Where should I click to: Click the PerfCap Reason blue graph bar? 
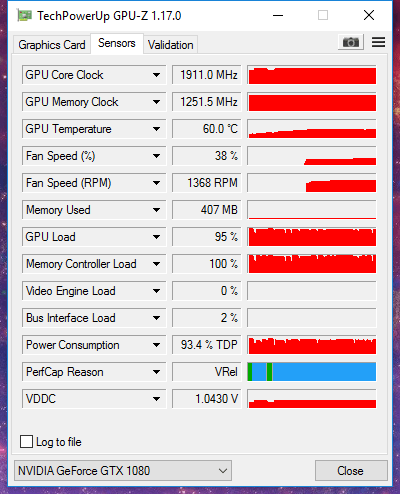click(x=312, y=372)
